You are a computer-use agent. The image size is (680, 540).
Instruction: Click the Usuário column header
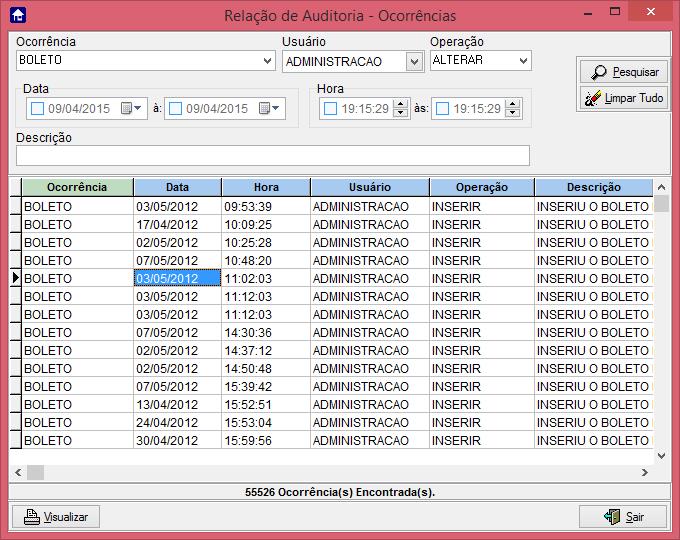(369, 187)
